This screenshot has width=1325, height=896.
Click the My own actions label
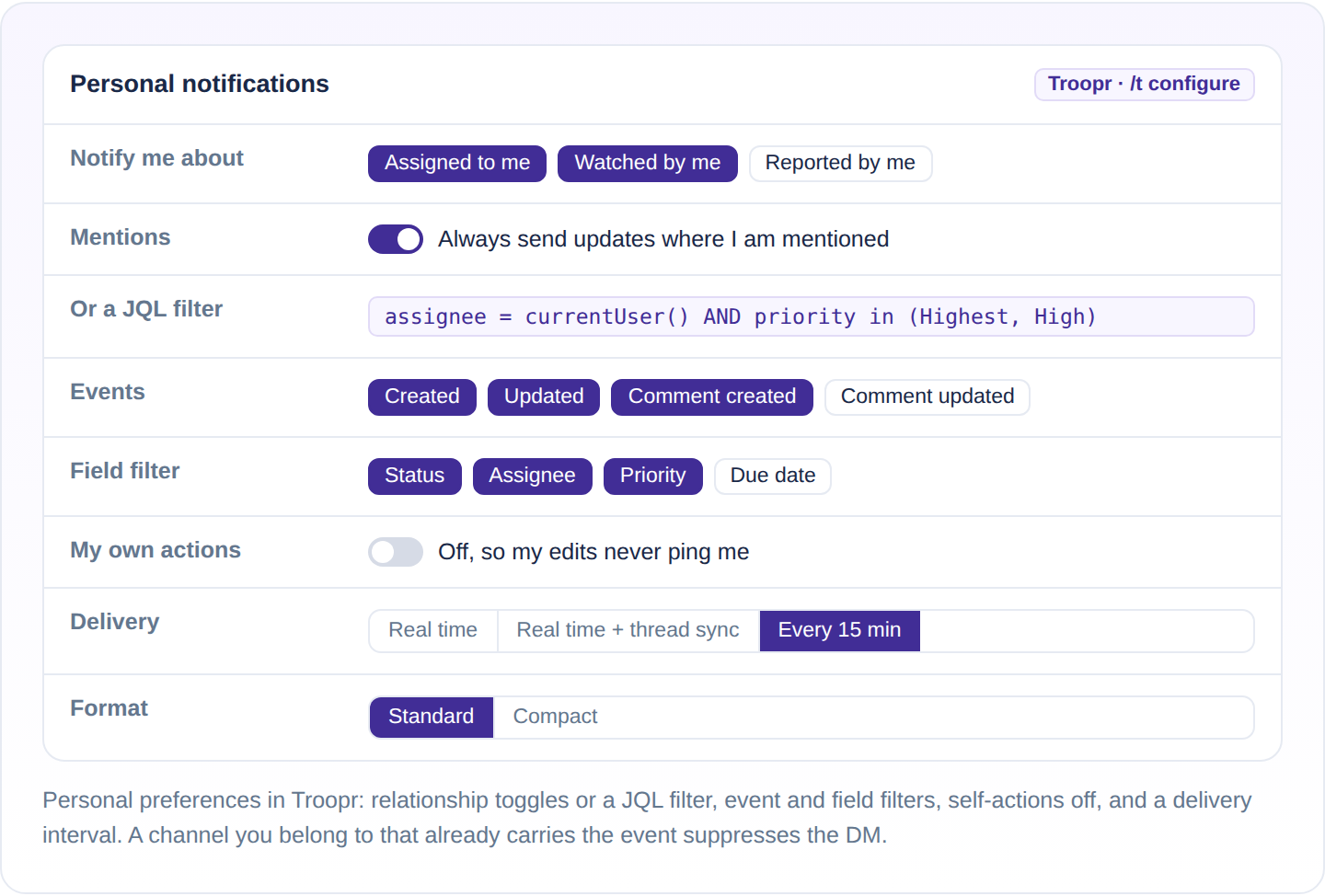coord(156,550)
